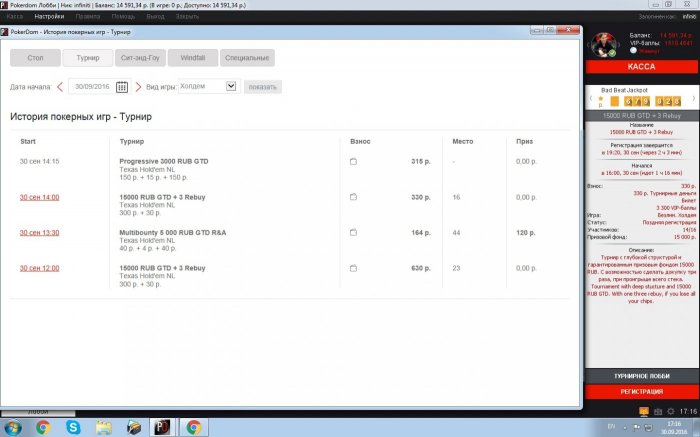Image resolution: width=700 pixels, height=437 pixels.
Task: Launch first Chrome icon in taskbar
Action: pos(43,427)
